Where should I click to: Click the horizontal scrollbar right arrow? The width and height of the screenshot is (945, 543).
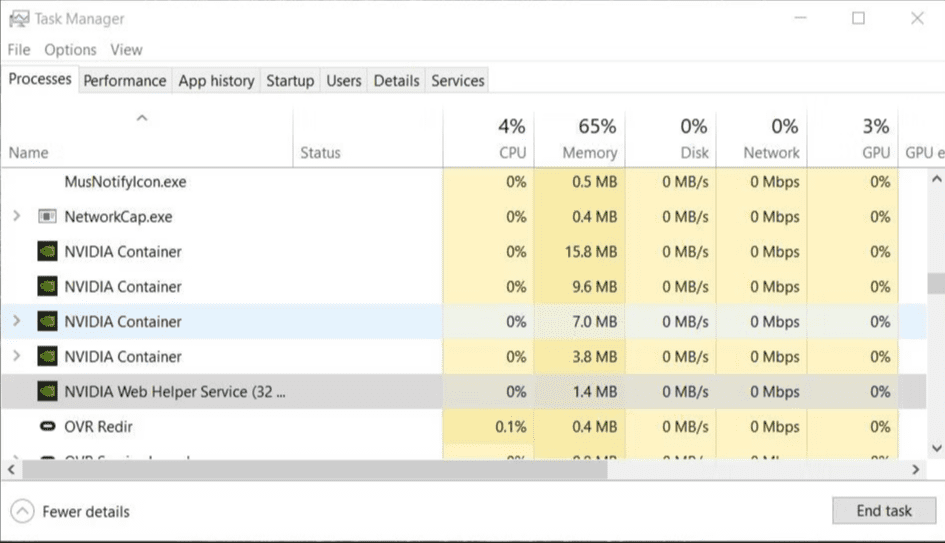tap(915, 469)
